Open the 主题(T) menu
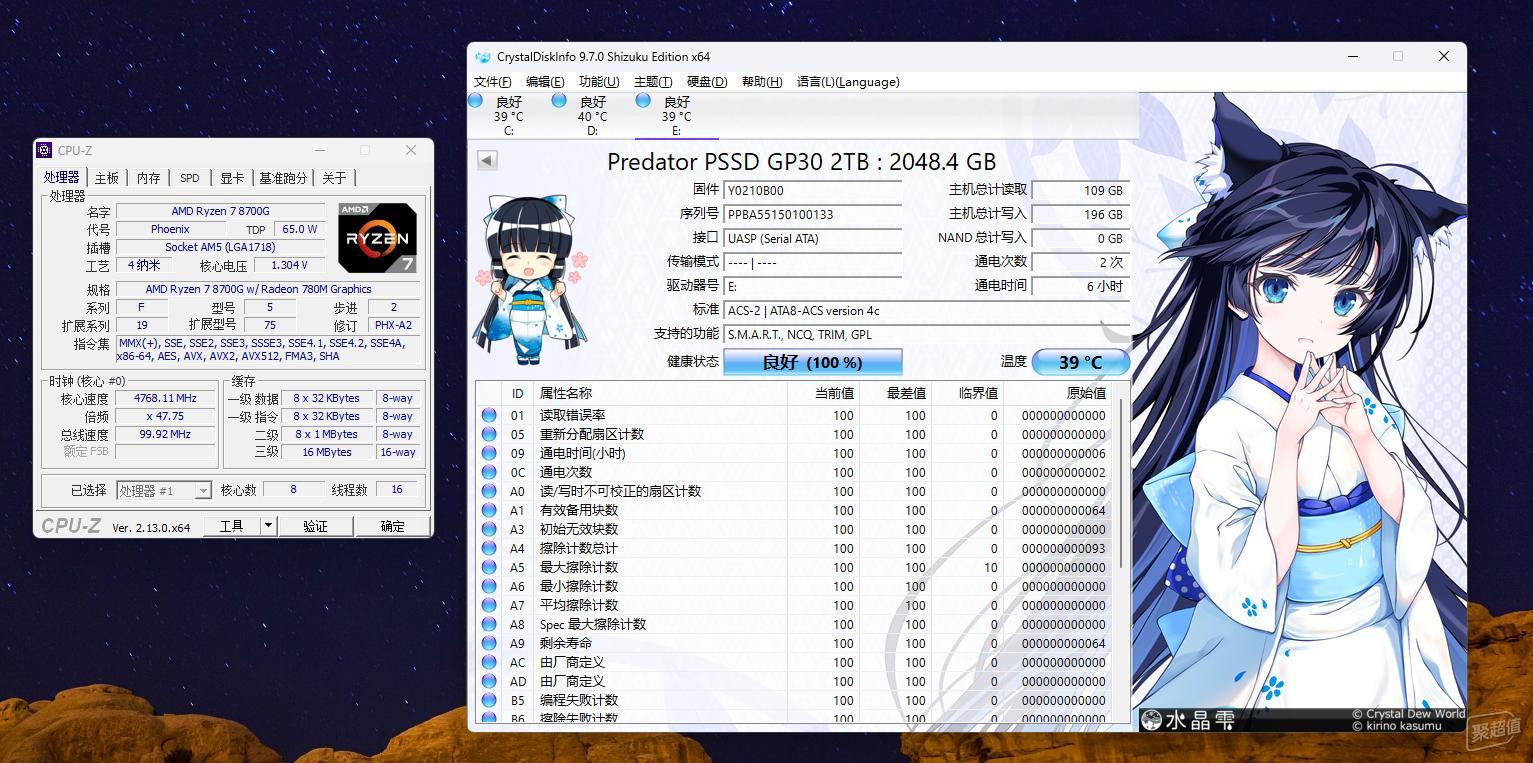Viewport: 1533px width, 763px height. point(653,82)
